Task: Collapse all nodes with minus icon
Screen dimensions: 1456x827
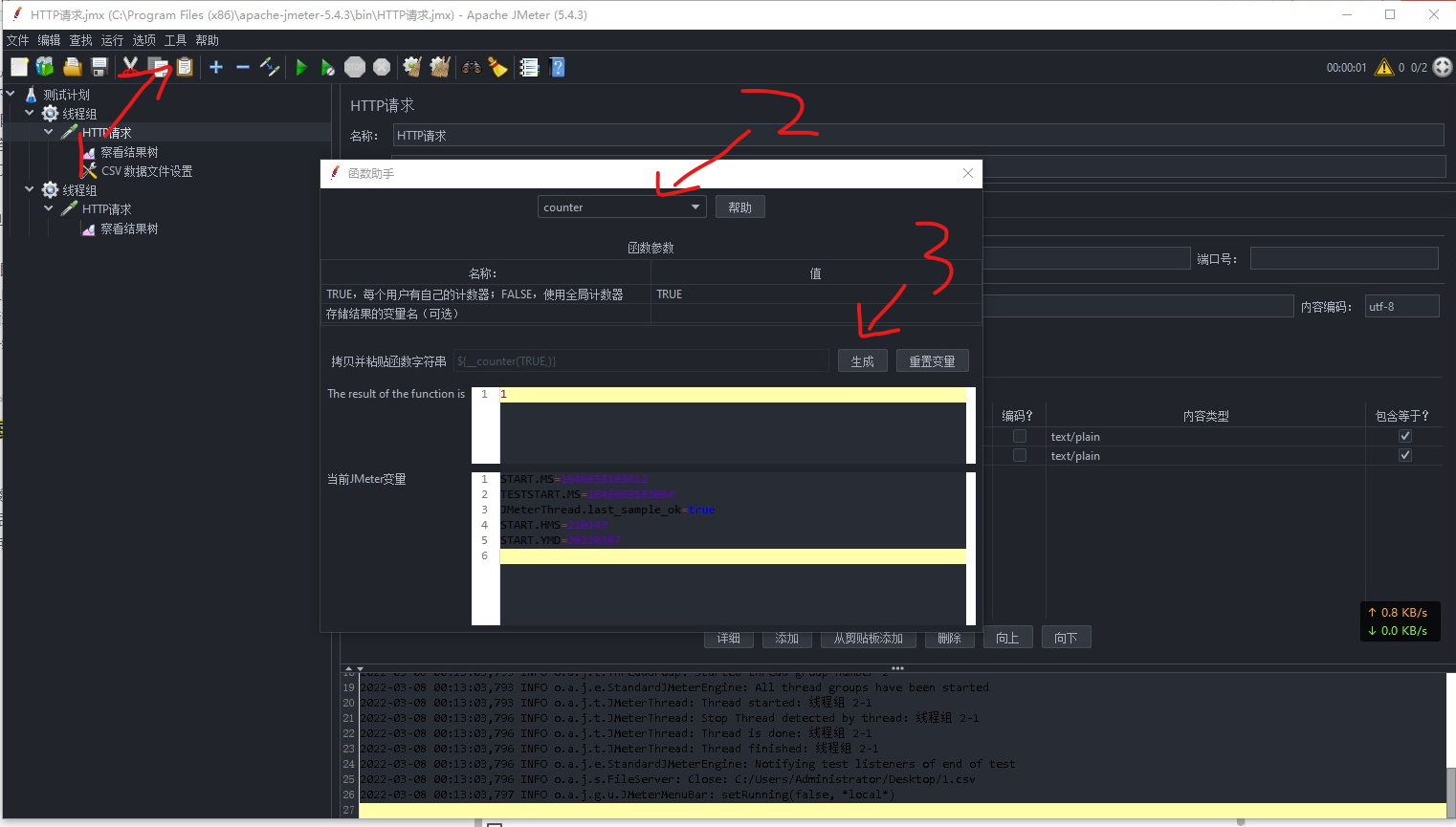Action: (243, 67)
